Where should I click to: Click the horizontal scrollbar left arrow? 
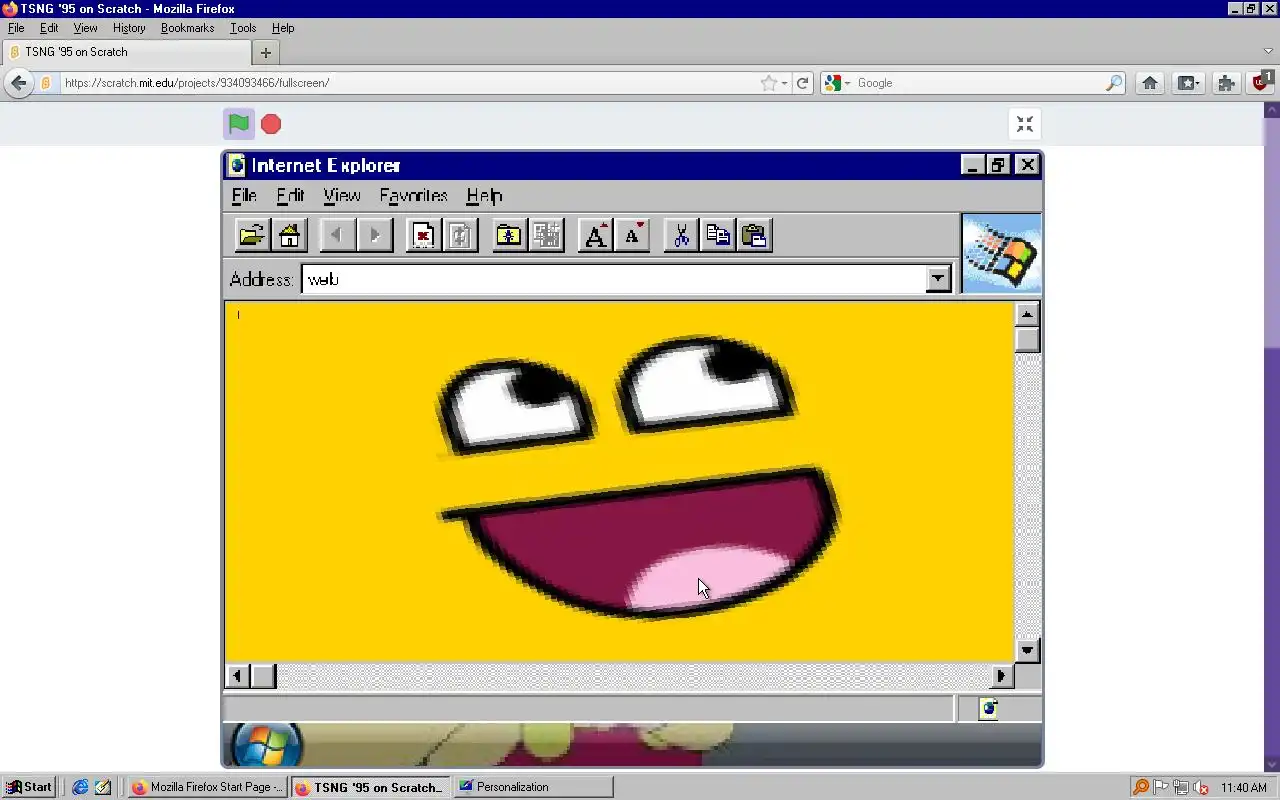point(237,676)
